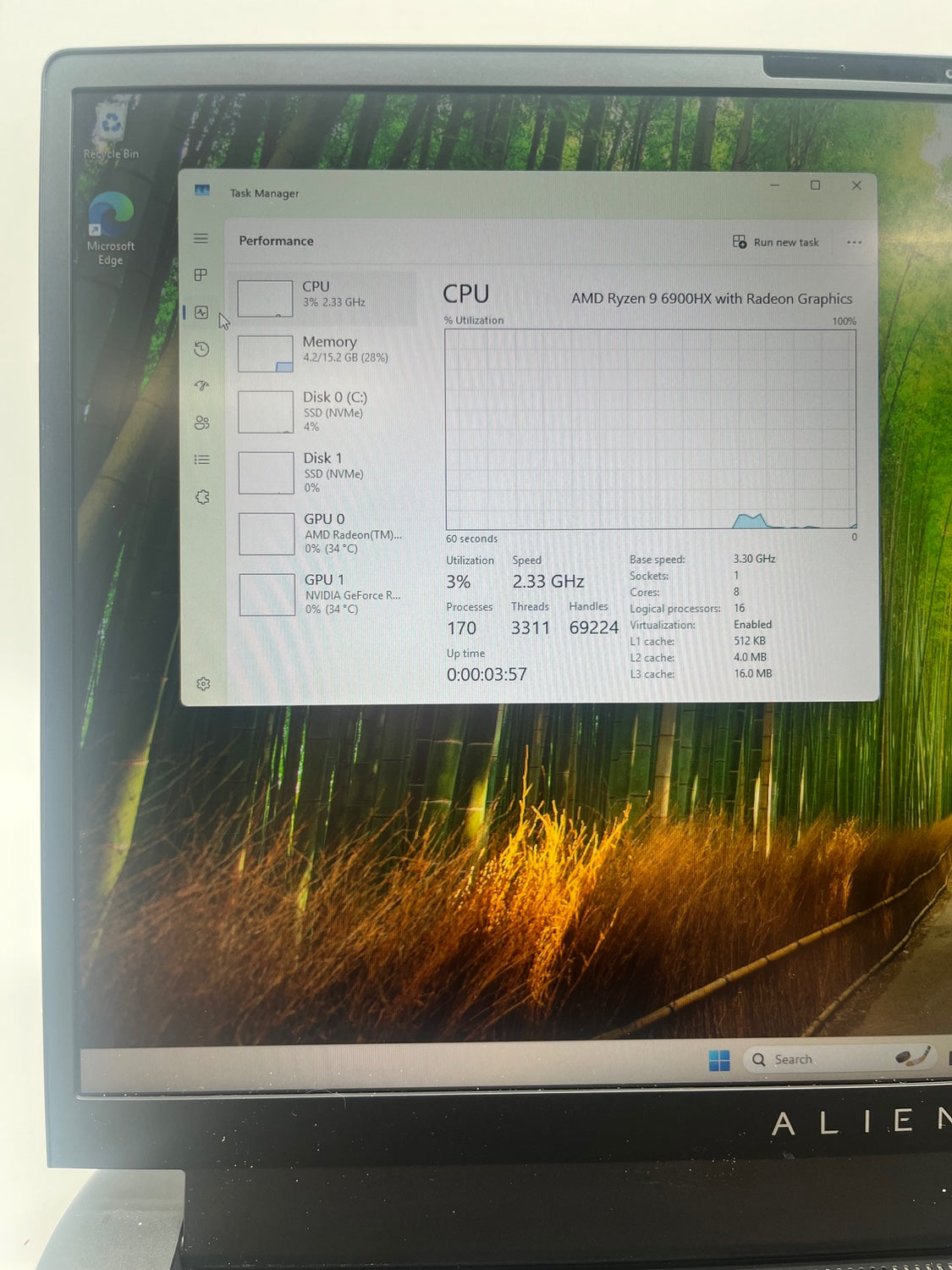Click the Run new task button
The image size is (952, 1270).
click(776, 242)
